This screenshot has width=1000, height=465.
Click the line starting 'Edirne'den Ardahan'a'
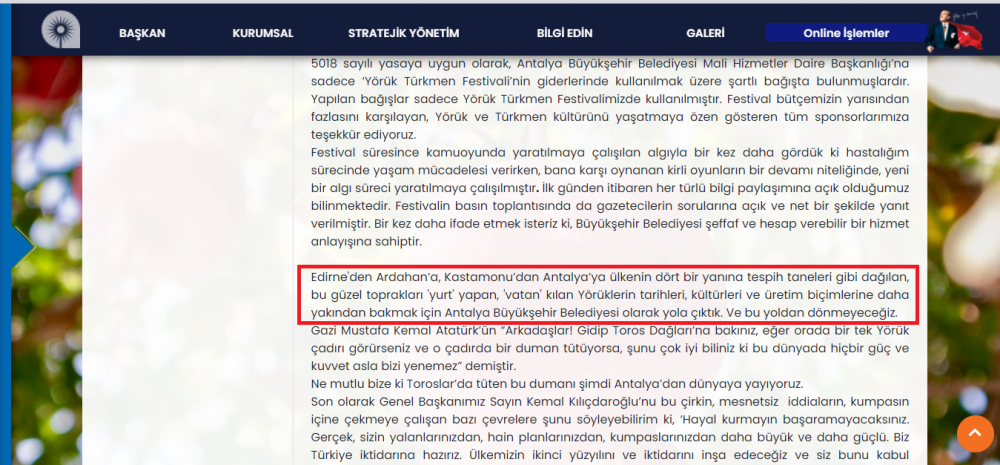(x=610, y=278)
